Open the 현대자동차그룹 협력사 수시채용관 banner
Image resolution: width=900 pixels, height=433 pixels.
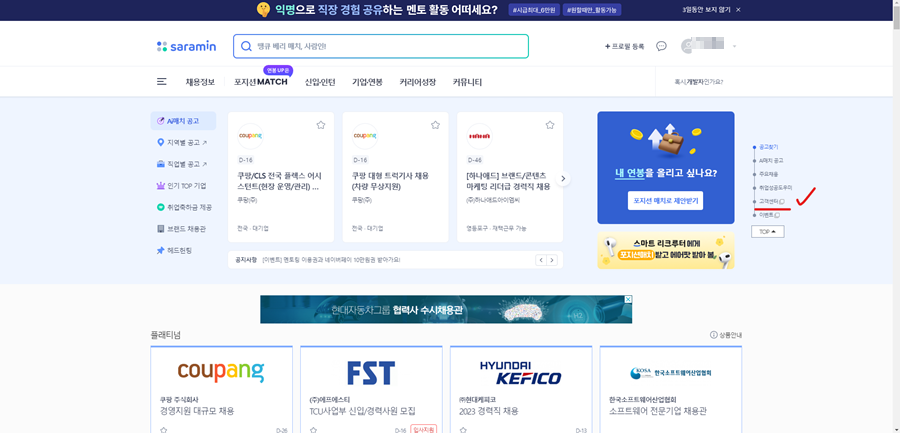(x=446, y=310)
